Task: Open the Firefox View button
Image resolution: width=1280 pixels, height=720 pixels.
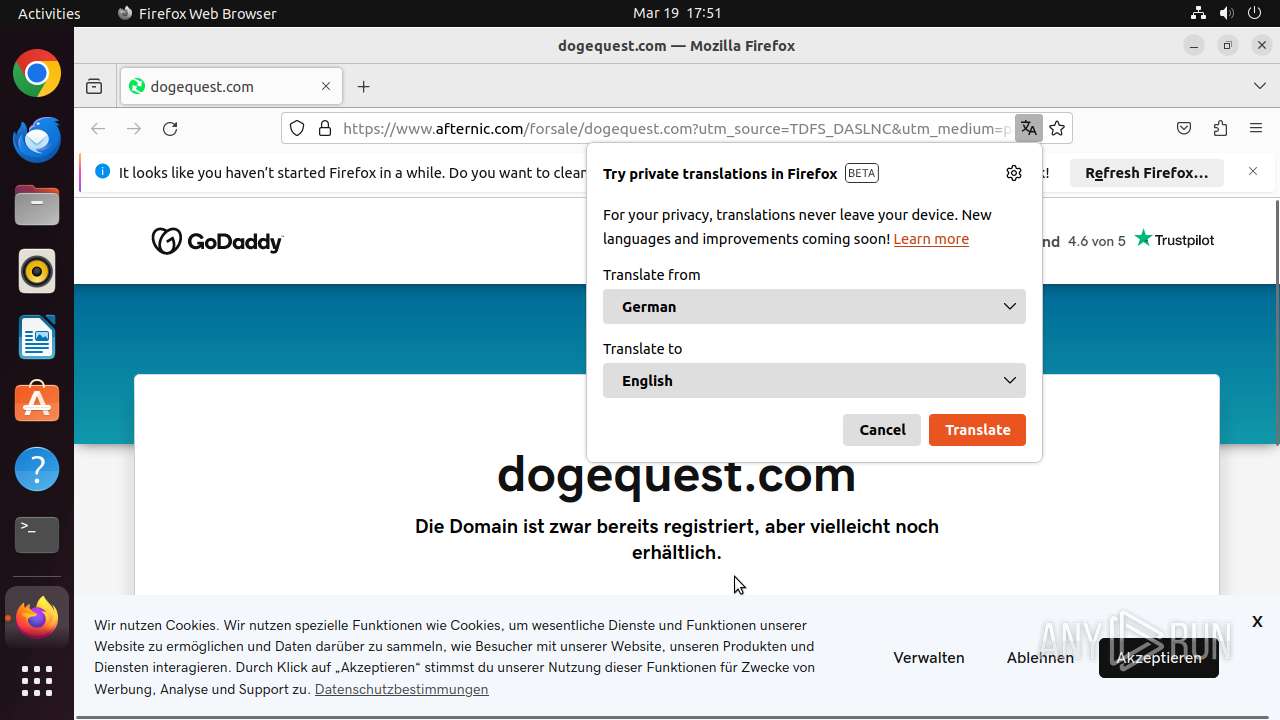Action: (x=94, y=87)
